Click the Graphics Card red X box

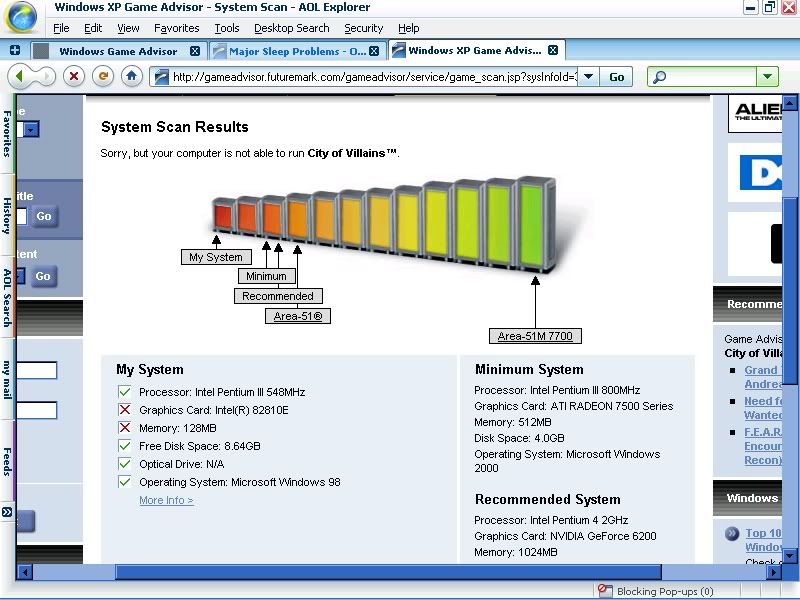124,410
